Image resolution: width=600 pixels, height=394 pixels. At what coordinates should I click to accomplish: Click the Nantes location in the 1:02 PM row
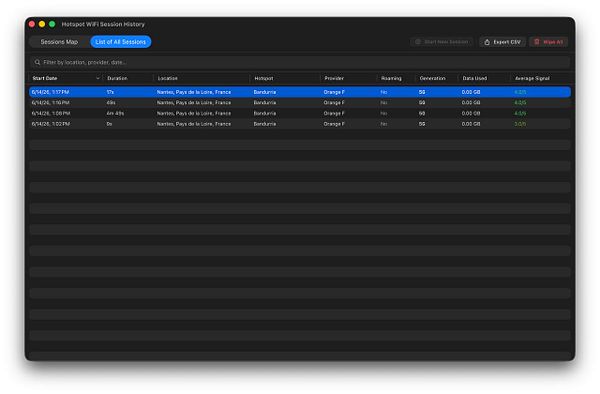[x=194, y=124]
